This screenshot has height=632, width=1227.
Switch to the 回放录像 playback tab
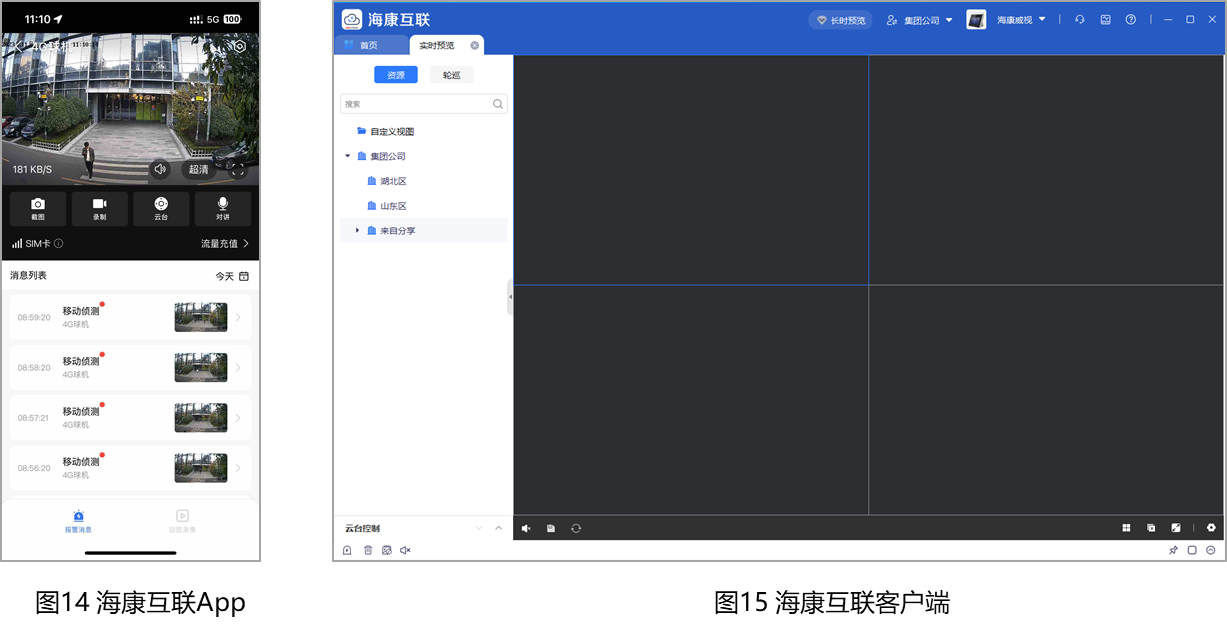pyautogui.click(x=182, y=520)
